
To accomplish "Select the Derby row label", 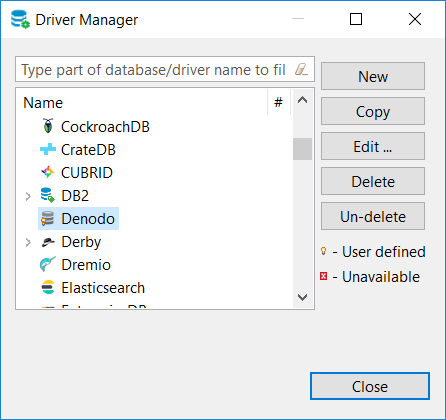I will click(x=81, y=242).
